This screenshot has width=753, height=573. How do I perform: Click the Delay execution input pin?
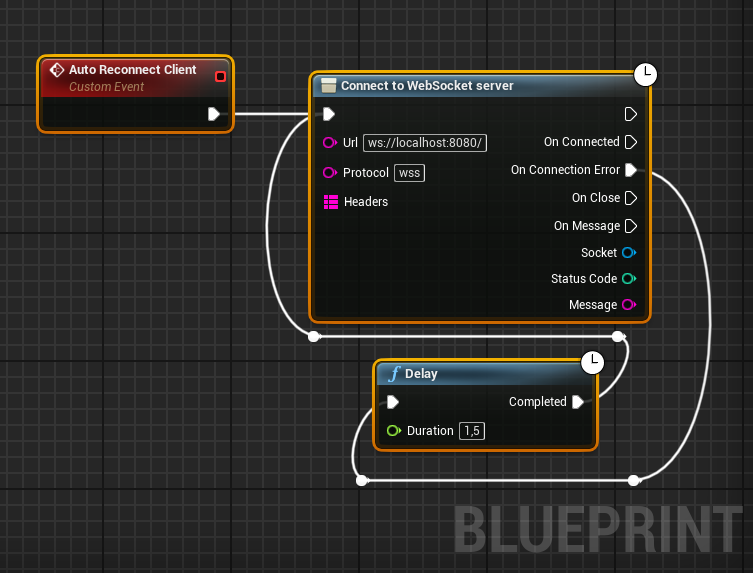click(393, 402)
